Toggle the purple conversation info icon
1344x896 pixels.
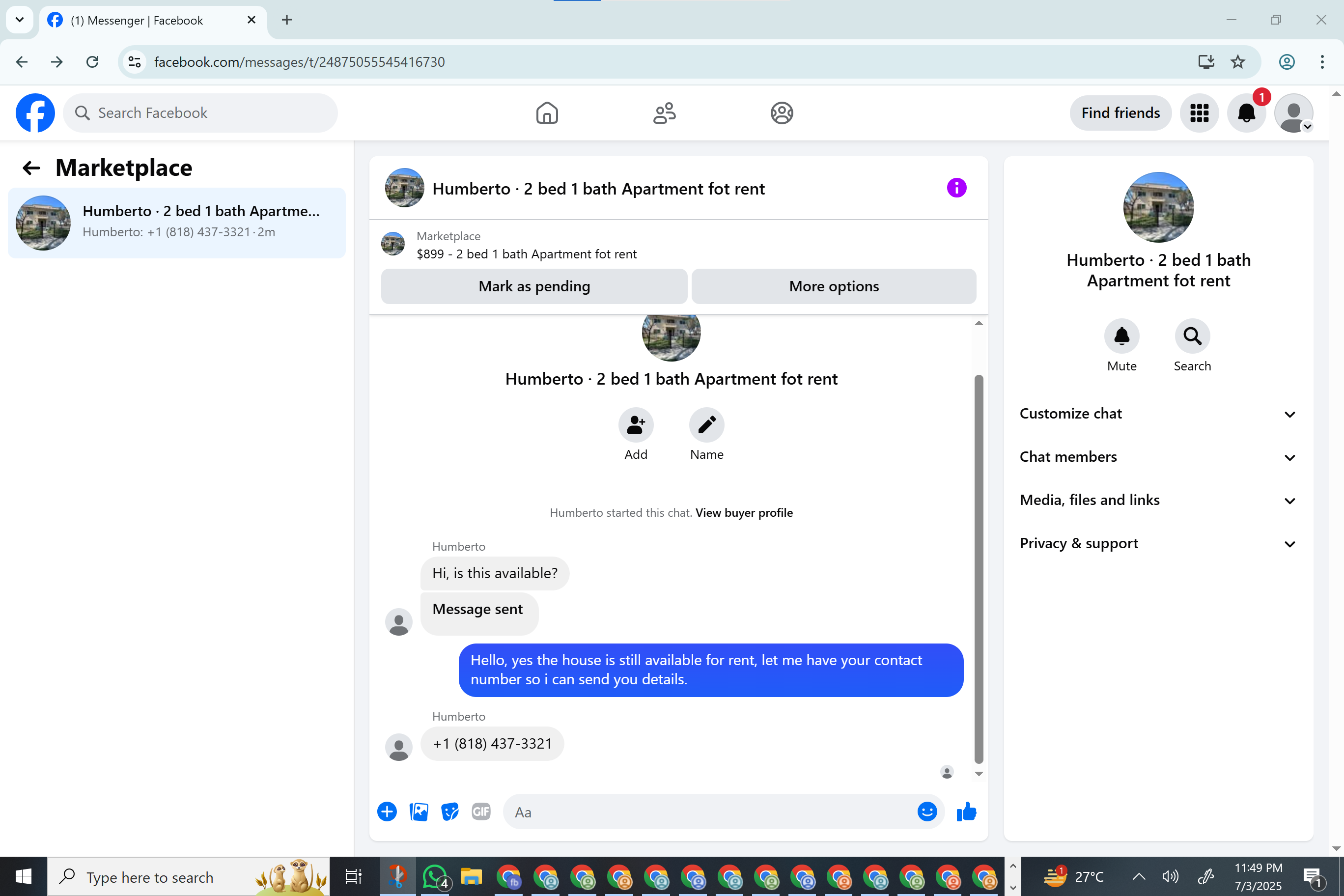pyautogui.click(x=956, y=188)
